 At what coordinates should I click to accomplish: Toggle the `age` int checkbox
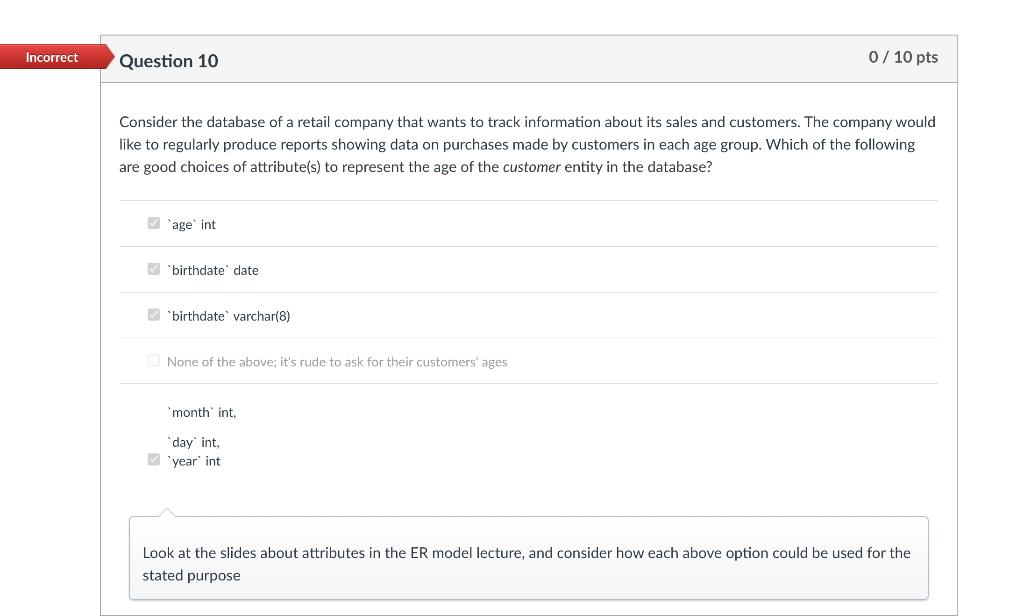tap(153, 223)
